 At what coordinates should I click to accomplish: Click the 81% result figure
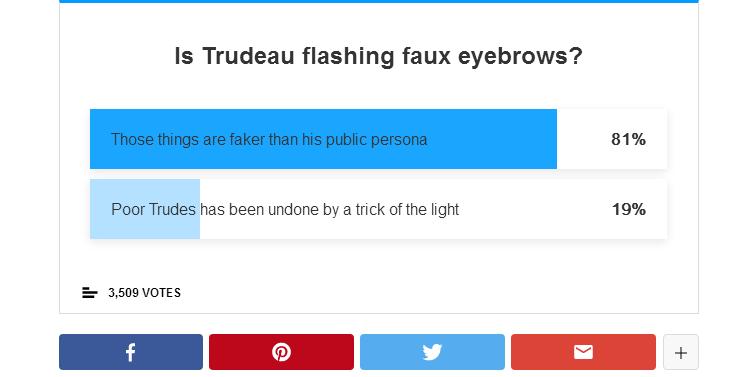click(628, 139)
